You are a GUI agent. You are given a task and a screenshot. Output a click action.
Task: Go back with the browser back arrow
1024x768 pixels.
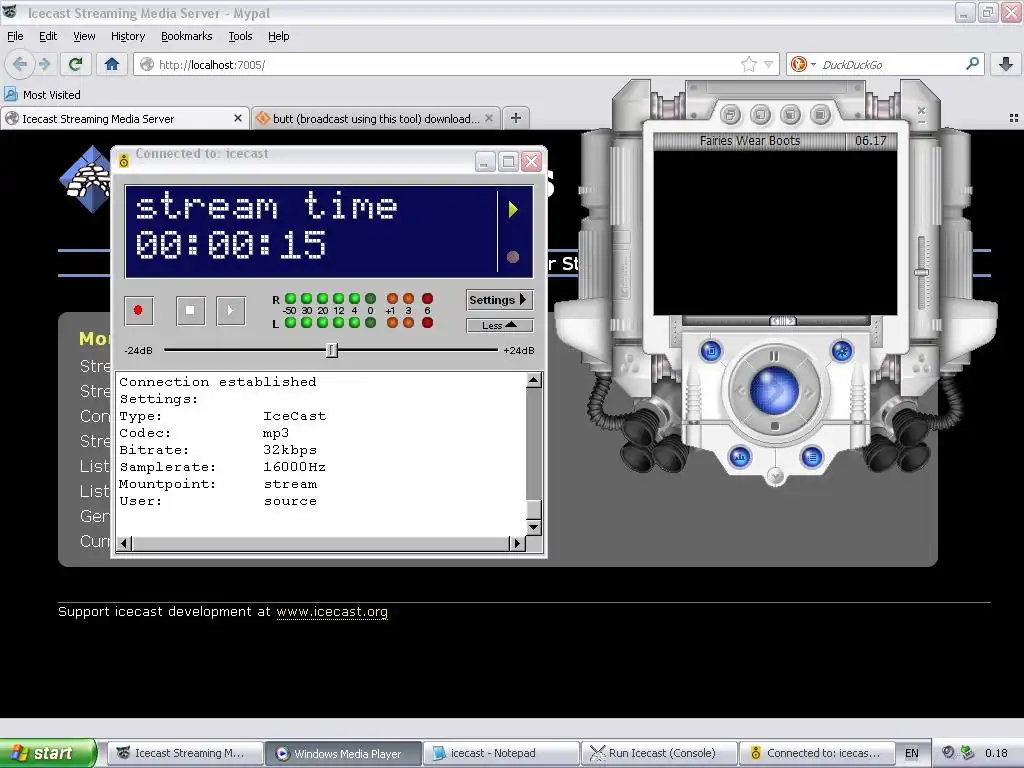[x=20, y=64]
